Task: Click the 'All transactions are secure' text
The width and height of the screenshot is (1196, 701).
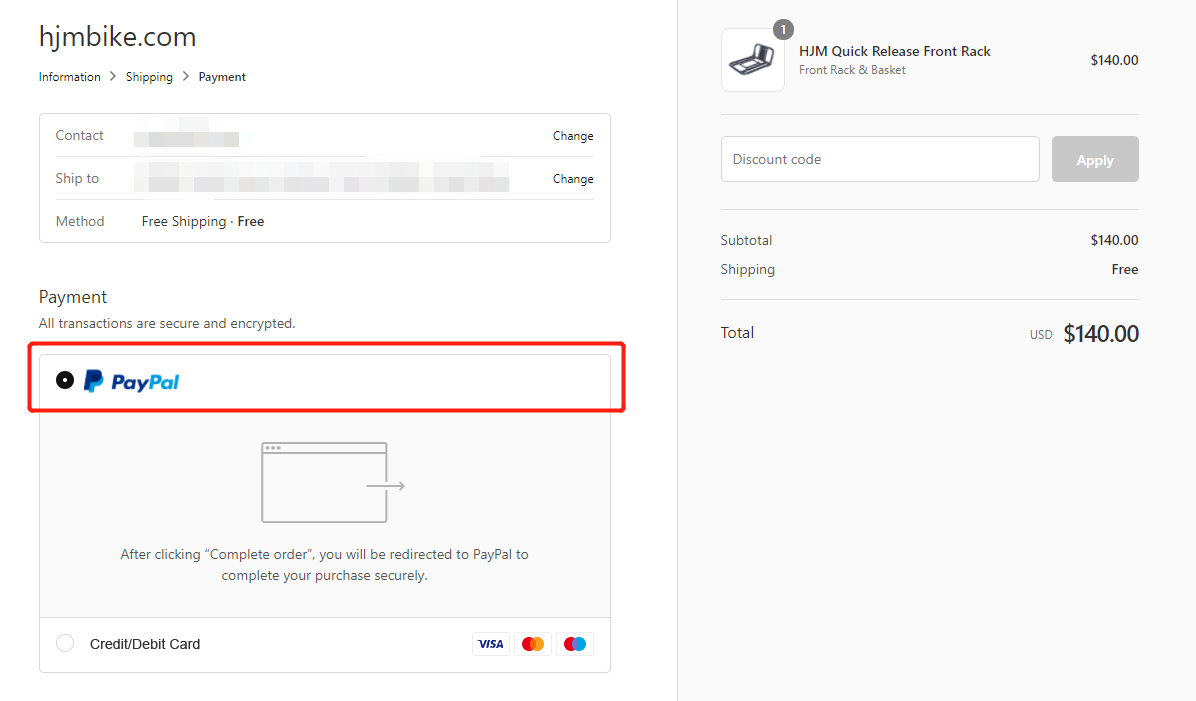Action: point(167,323)
